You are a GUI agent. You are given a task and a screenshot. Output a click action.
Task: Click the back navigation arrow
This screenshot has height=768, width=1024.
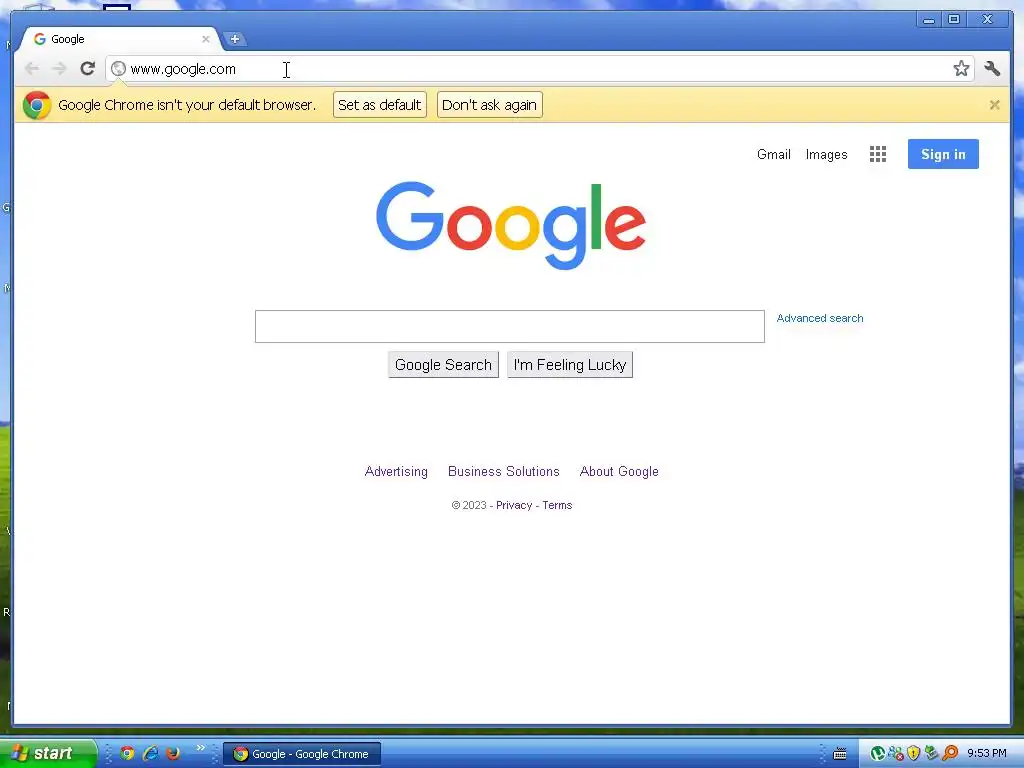click(31, 69)
